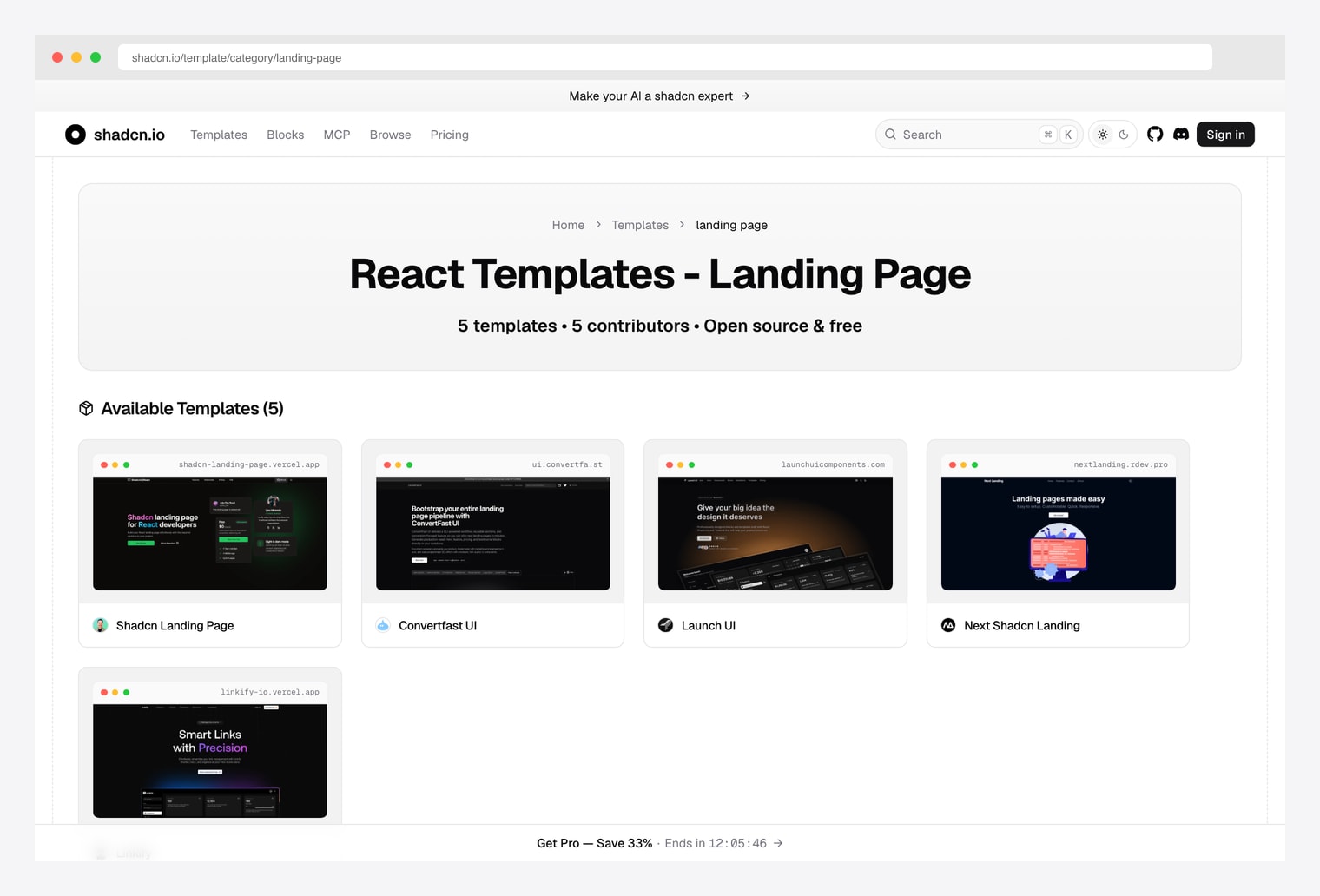This screenshot has height=896, width=1320.
Task: Click the red close window dot
Action: [57, 57]
